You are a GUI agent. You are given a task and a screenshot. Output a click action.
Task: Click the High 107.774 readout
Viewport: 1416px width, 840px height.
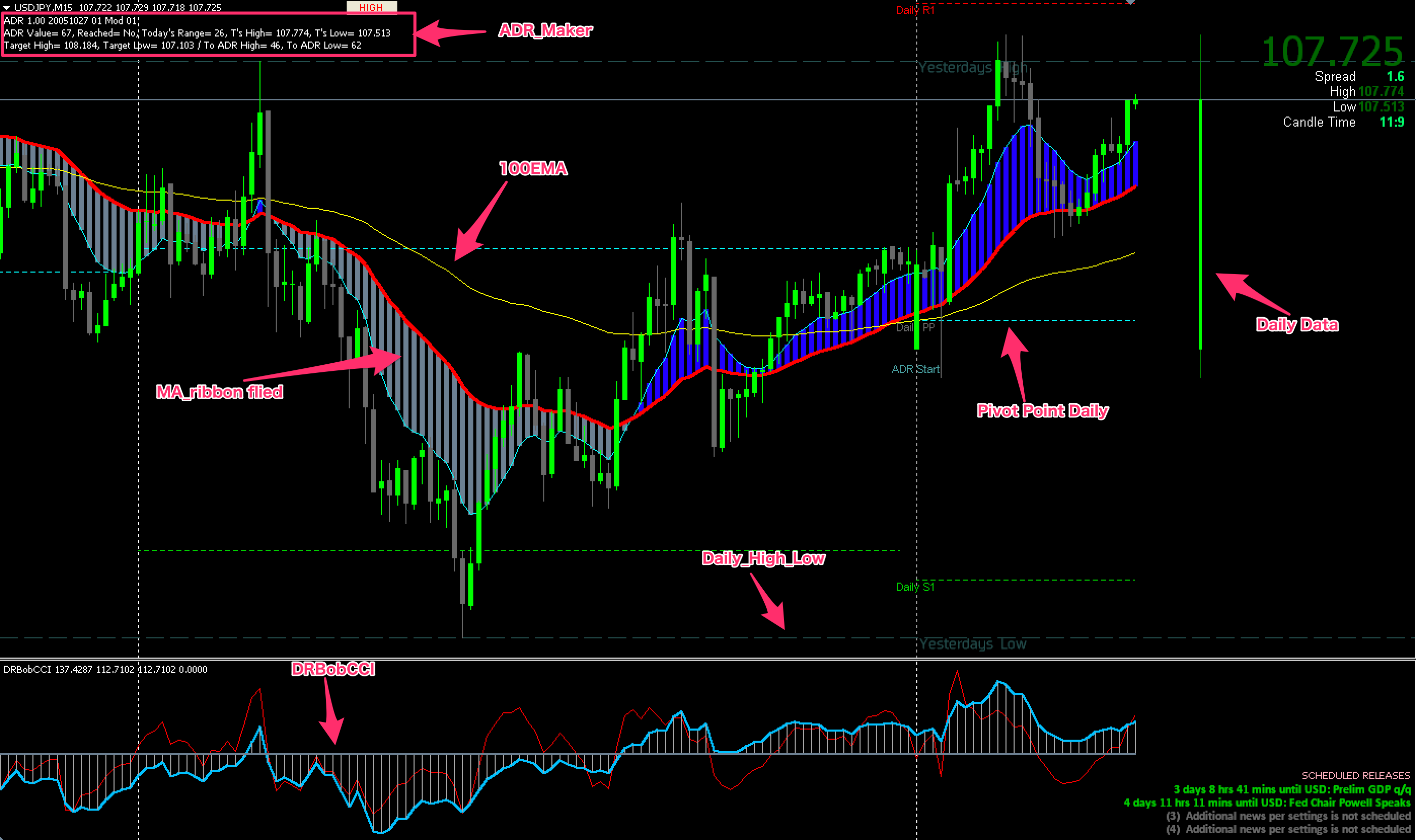[1367, 92]
